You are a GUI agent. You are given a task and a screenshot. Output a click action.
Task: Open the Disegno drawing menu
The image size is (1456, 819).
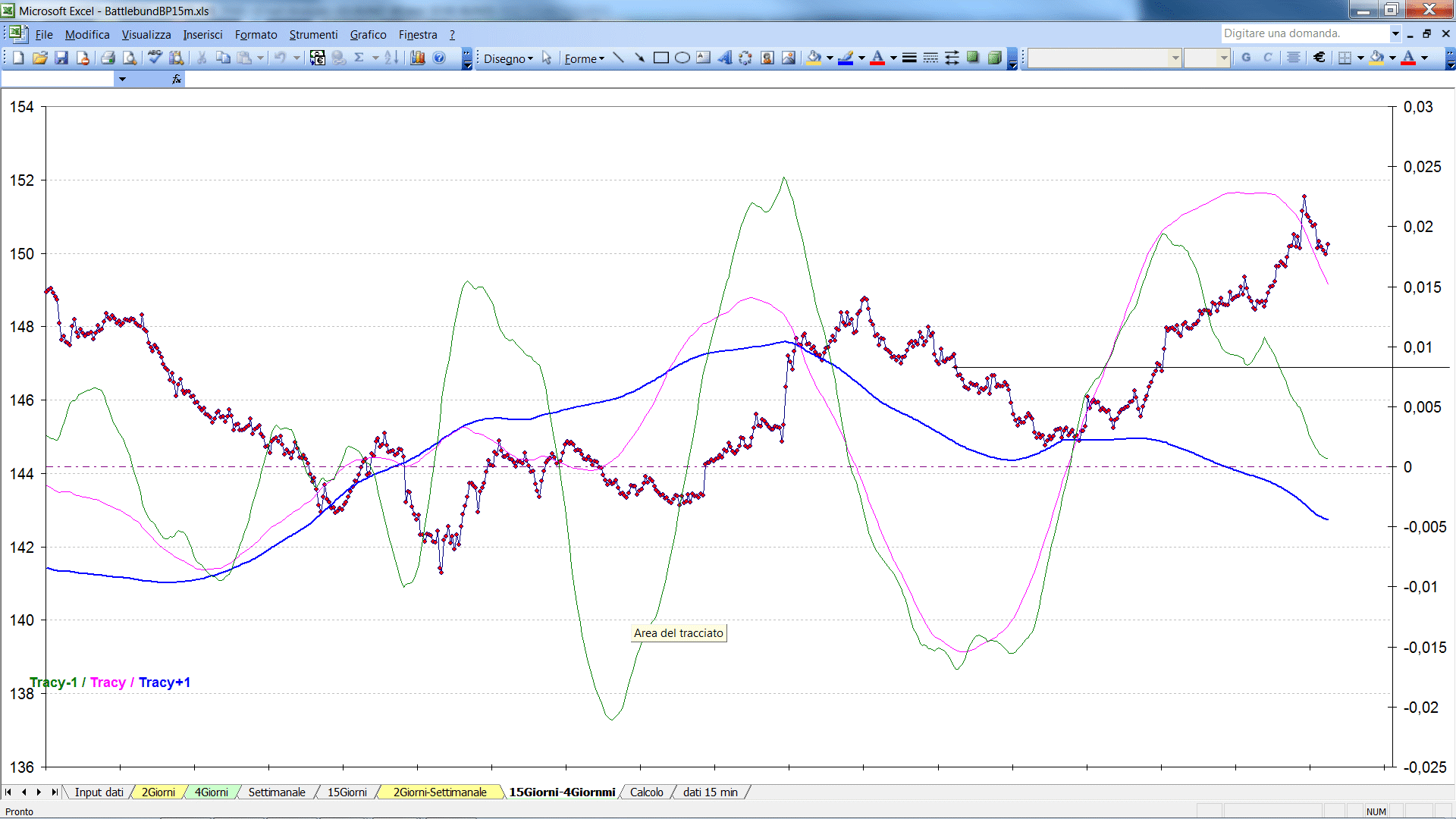(x=508, y=58)
